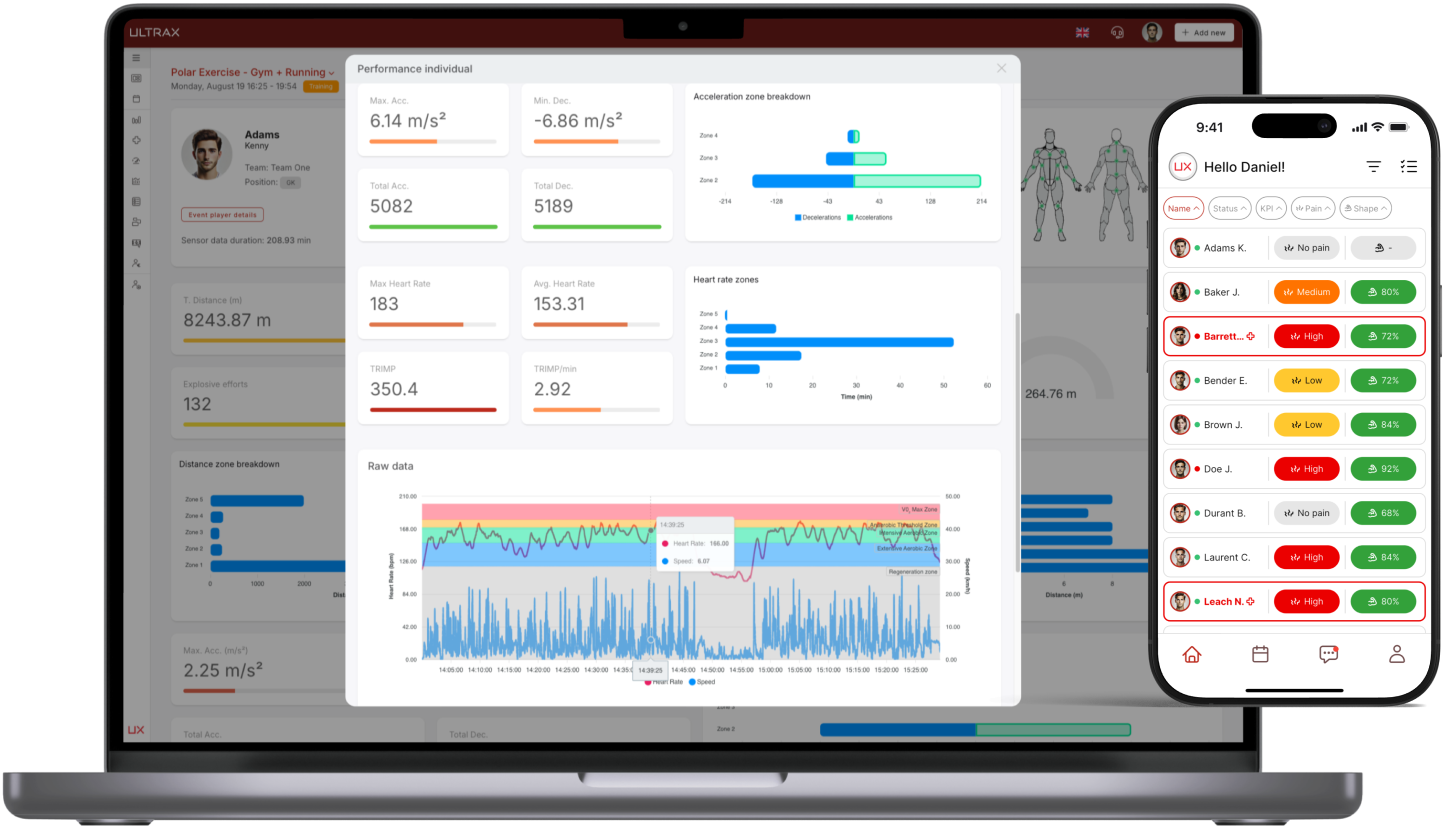Click the Shape 72% indicator for Barrett
This screenshot has width=1443, height=828.
pos(1384,336)
